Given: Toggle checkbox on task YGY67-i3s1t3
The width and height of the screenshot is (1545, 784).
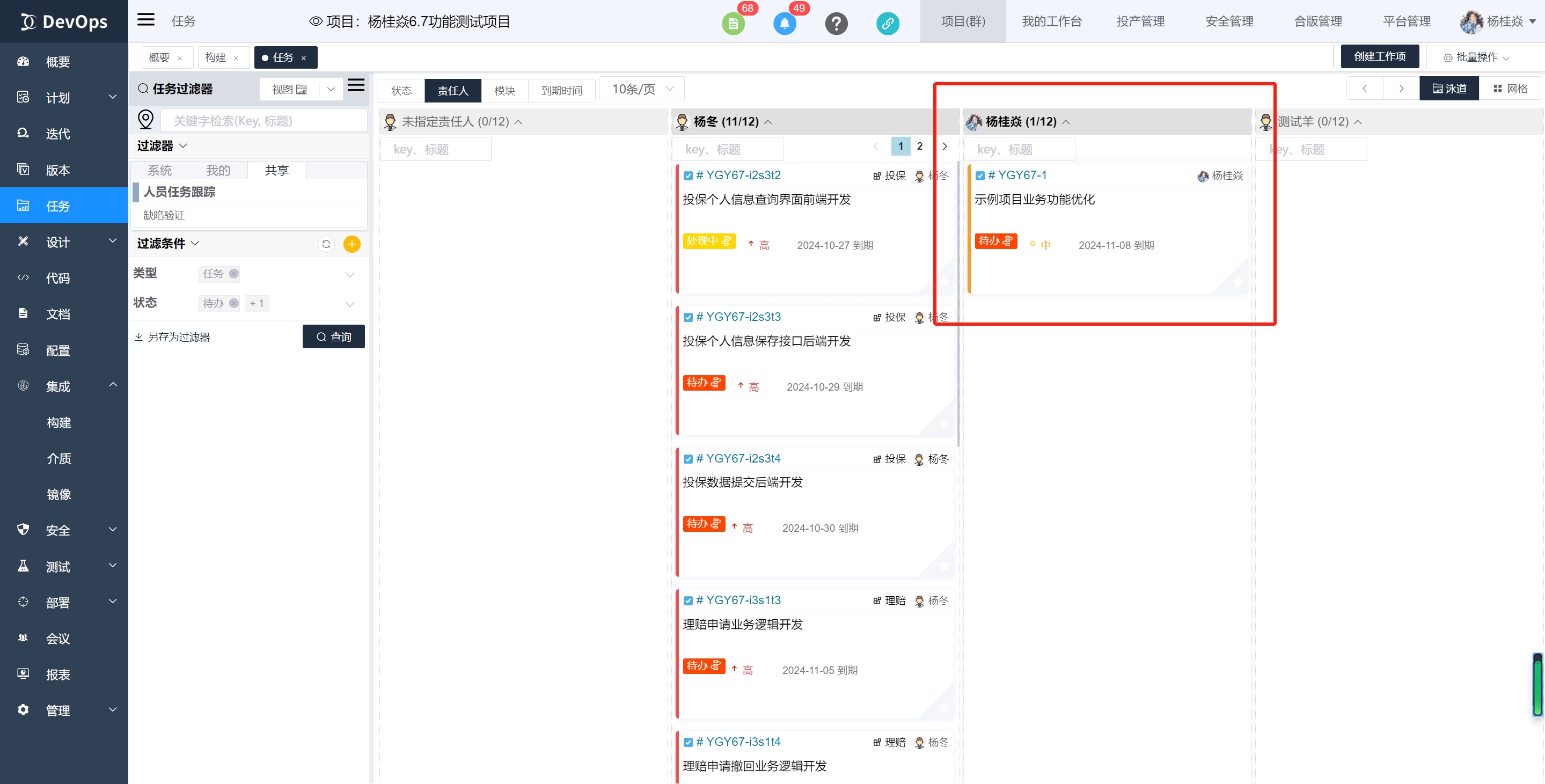Looking at the screenshot, I should (x=688, y=600).
